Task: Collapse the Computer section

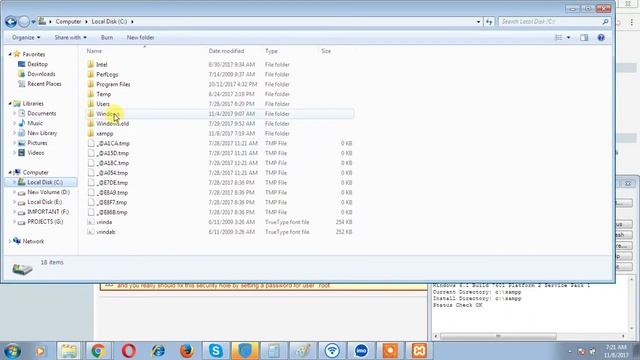Action: coord(10,172)
